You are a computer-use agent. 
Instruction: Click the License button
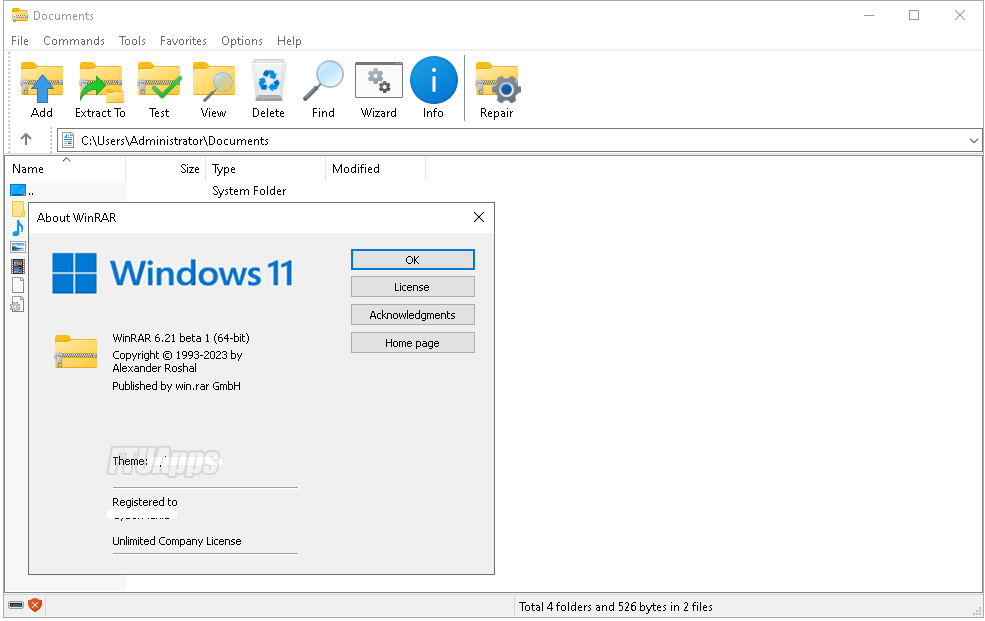click(413, 287)
